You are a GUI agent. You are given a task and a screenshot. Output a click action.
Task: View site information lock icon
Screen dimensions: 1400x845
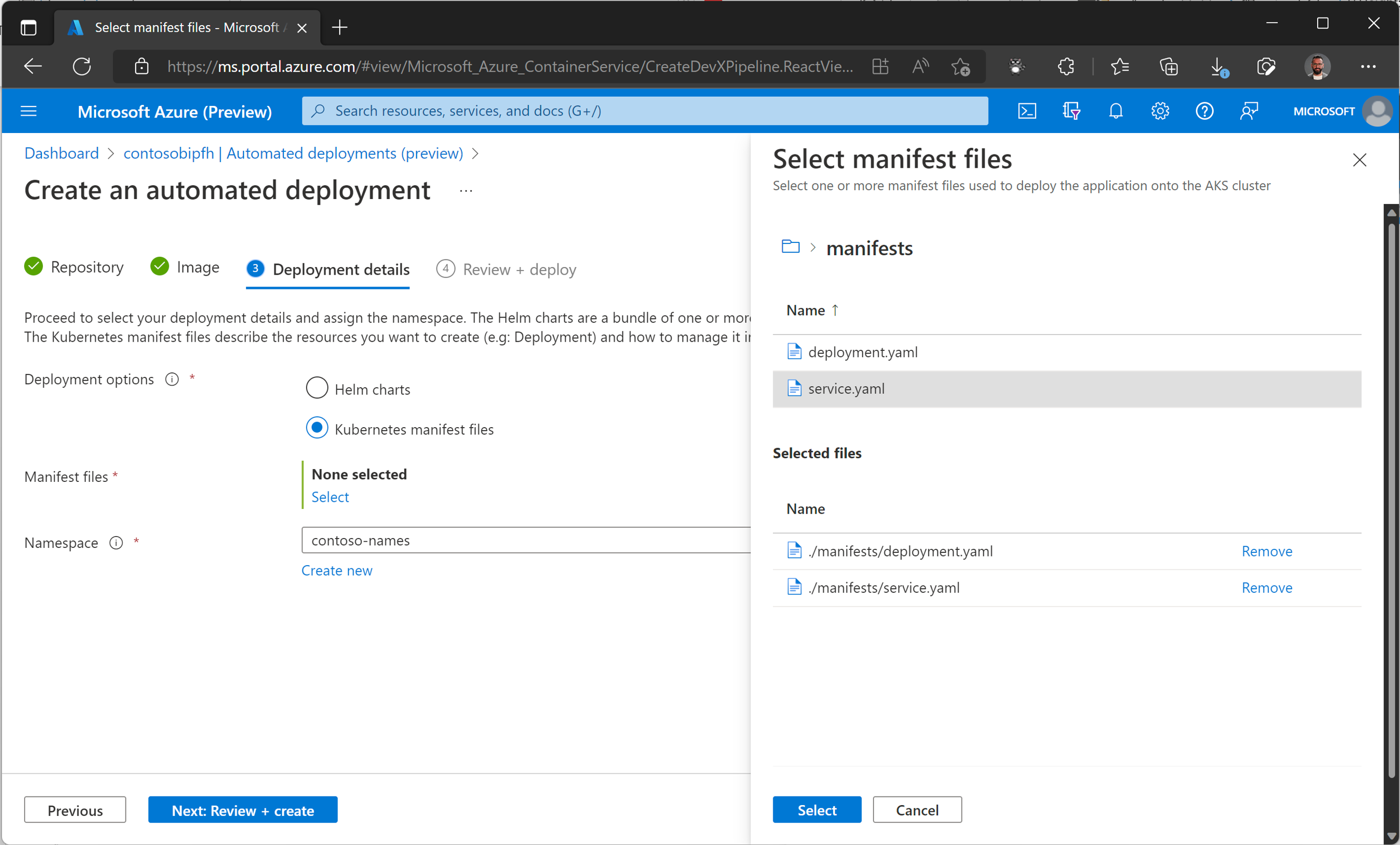pos(141,66)
